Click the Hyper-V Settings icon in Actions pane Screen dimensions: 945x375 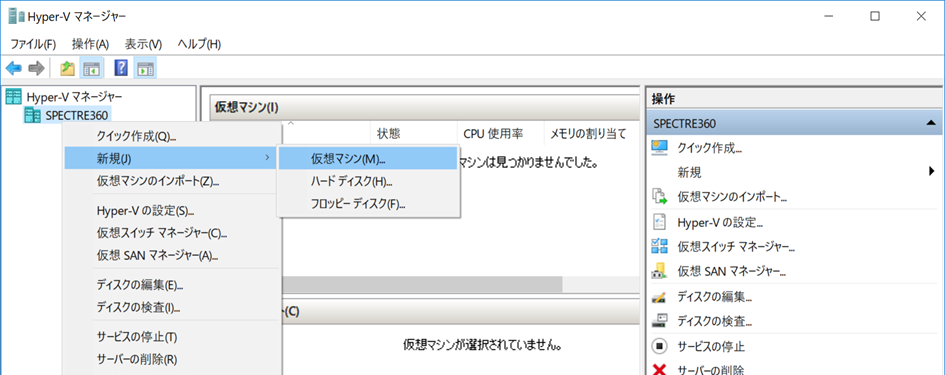[x=660, y=221]
